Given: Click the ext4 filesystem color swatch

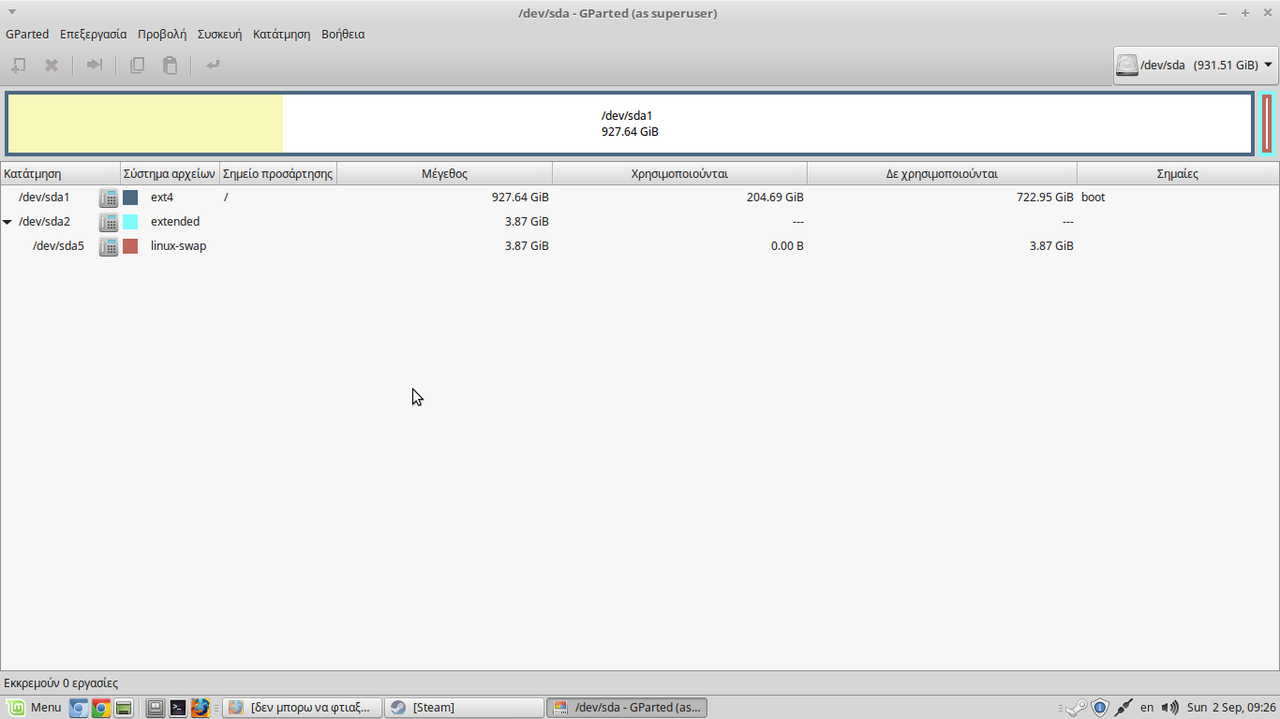Looking at the screenshot, I should coord(130,197).
